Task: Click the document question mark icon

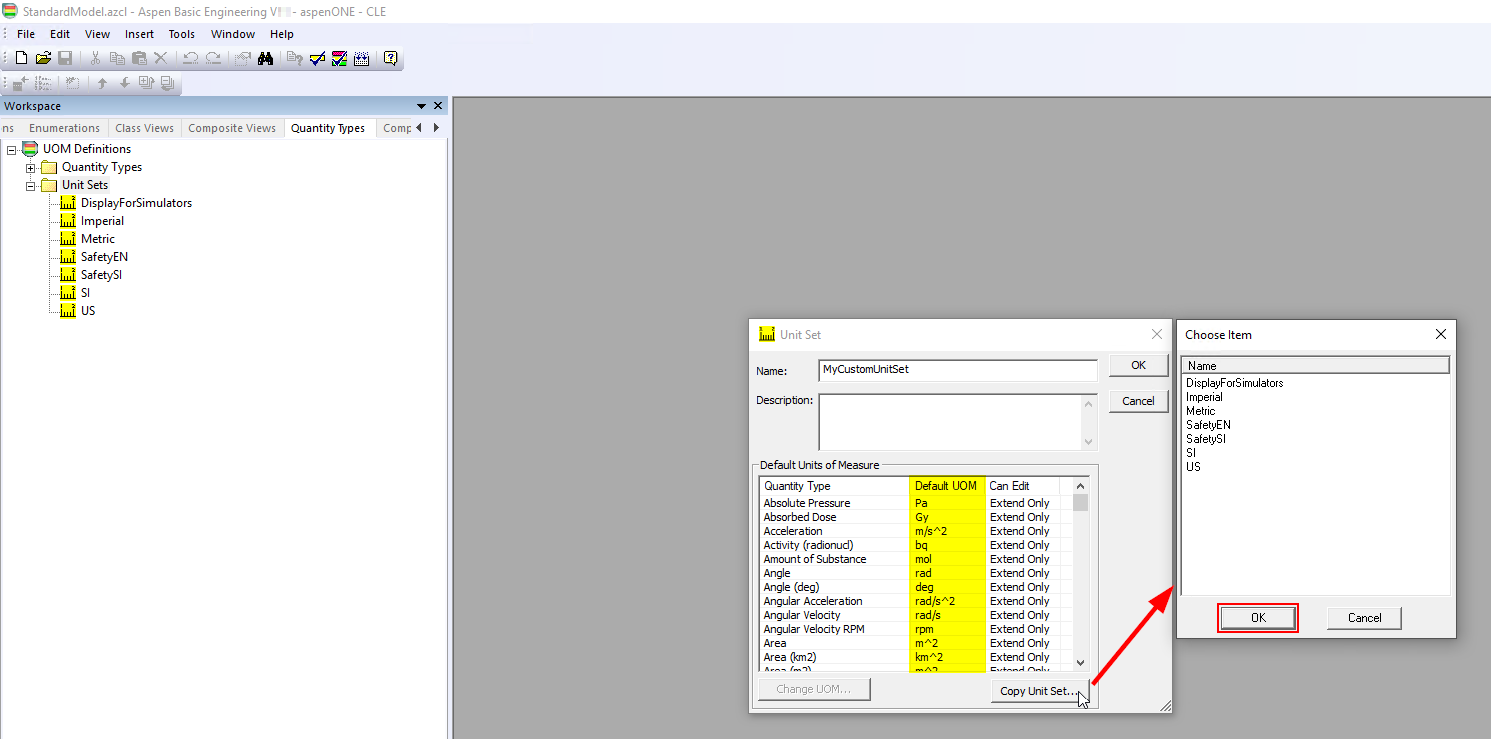Action: (x=295, y=59)
